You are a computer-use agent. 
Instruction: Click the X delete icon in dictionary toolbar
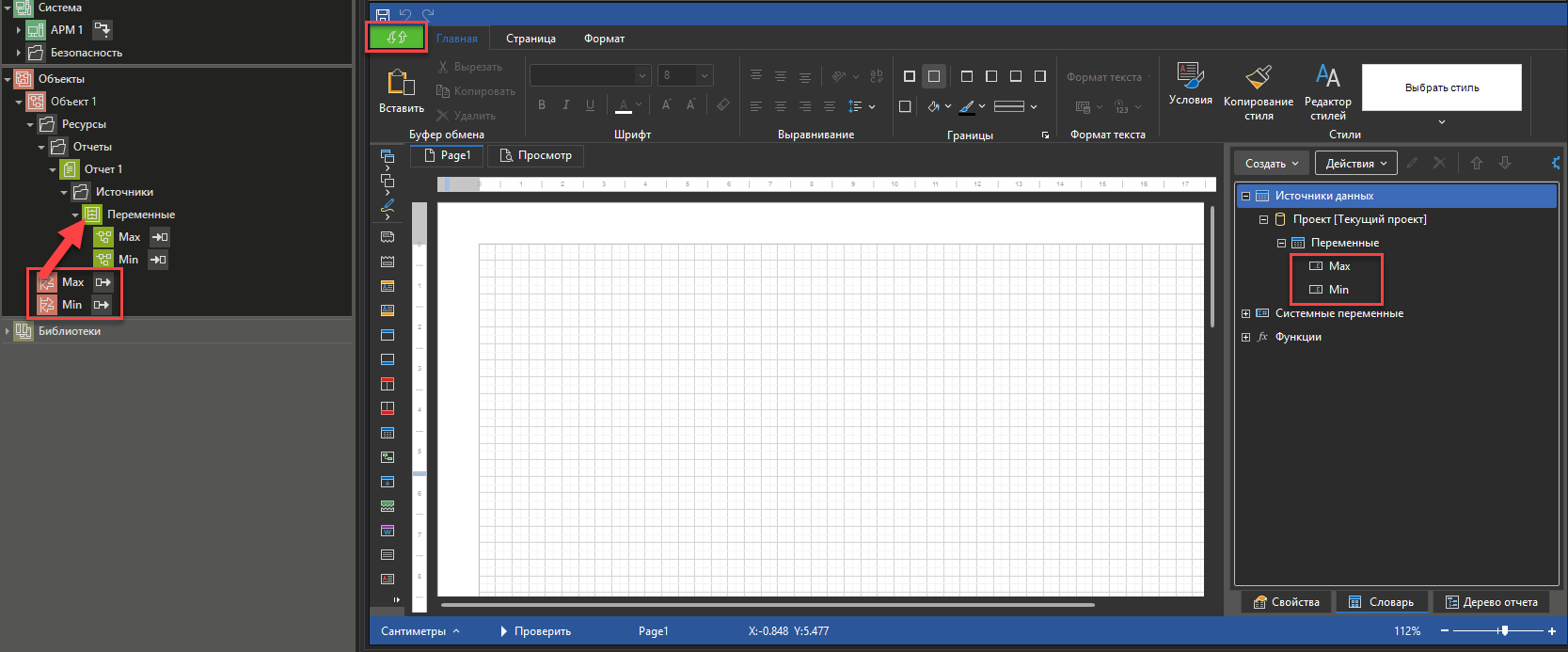pos(1439,163)
